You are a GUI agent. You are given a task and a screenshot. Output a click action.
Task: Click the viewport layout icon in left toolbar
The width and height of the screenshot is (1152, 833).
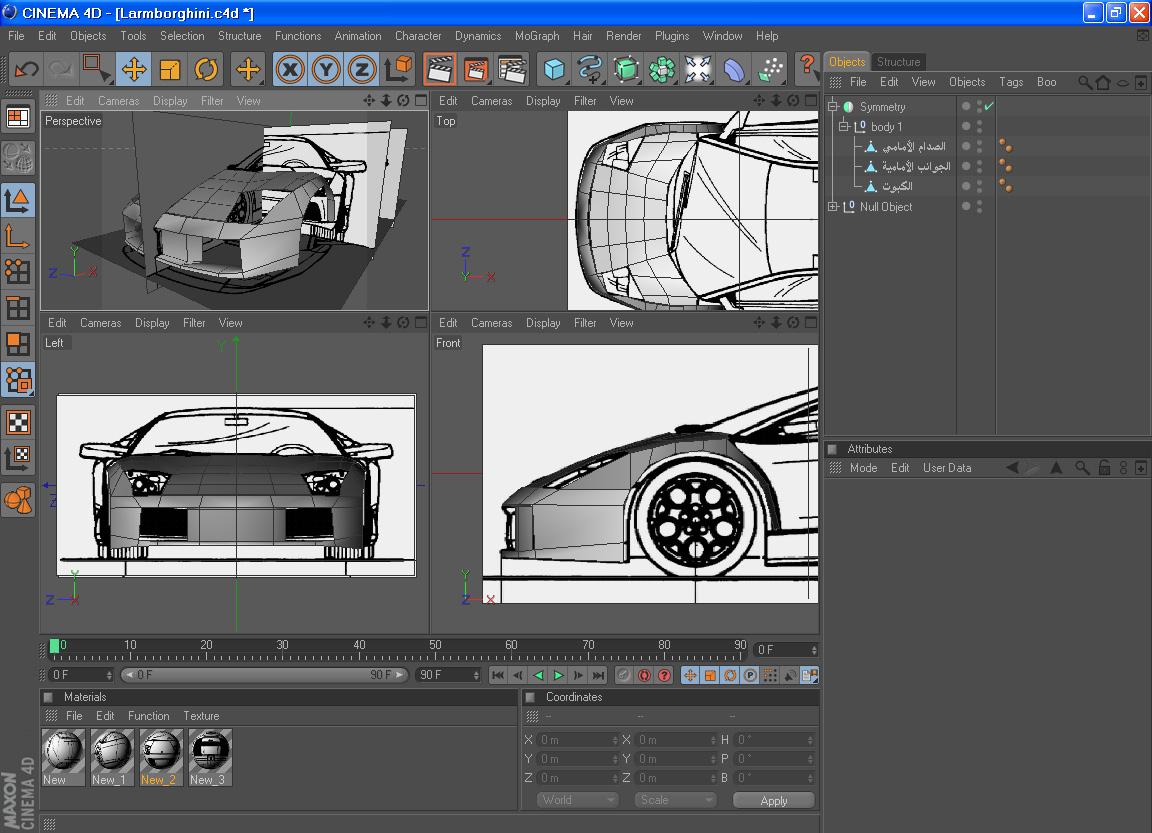18,118
